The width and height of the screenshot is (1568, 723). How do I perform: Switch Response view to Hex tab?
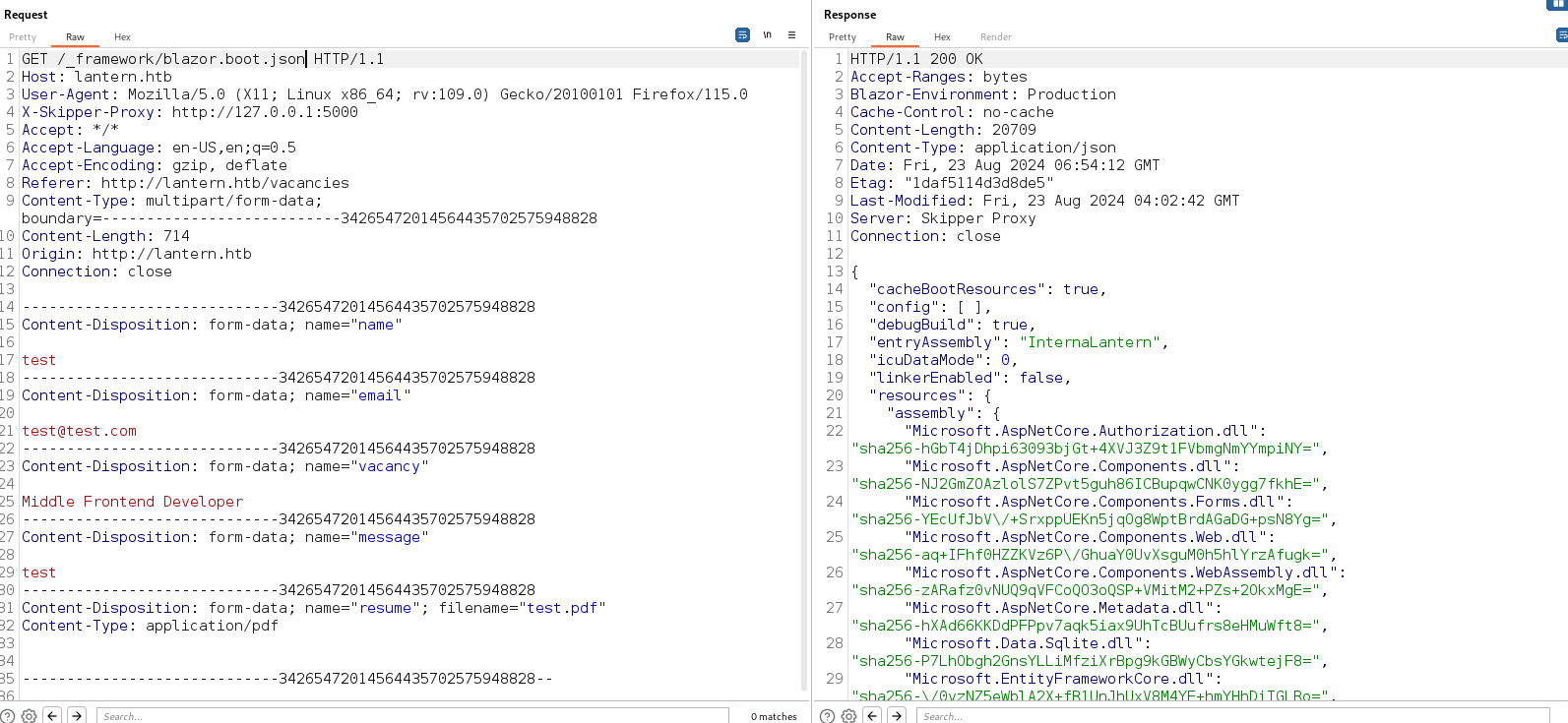click(x=942, y=37)
